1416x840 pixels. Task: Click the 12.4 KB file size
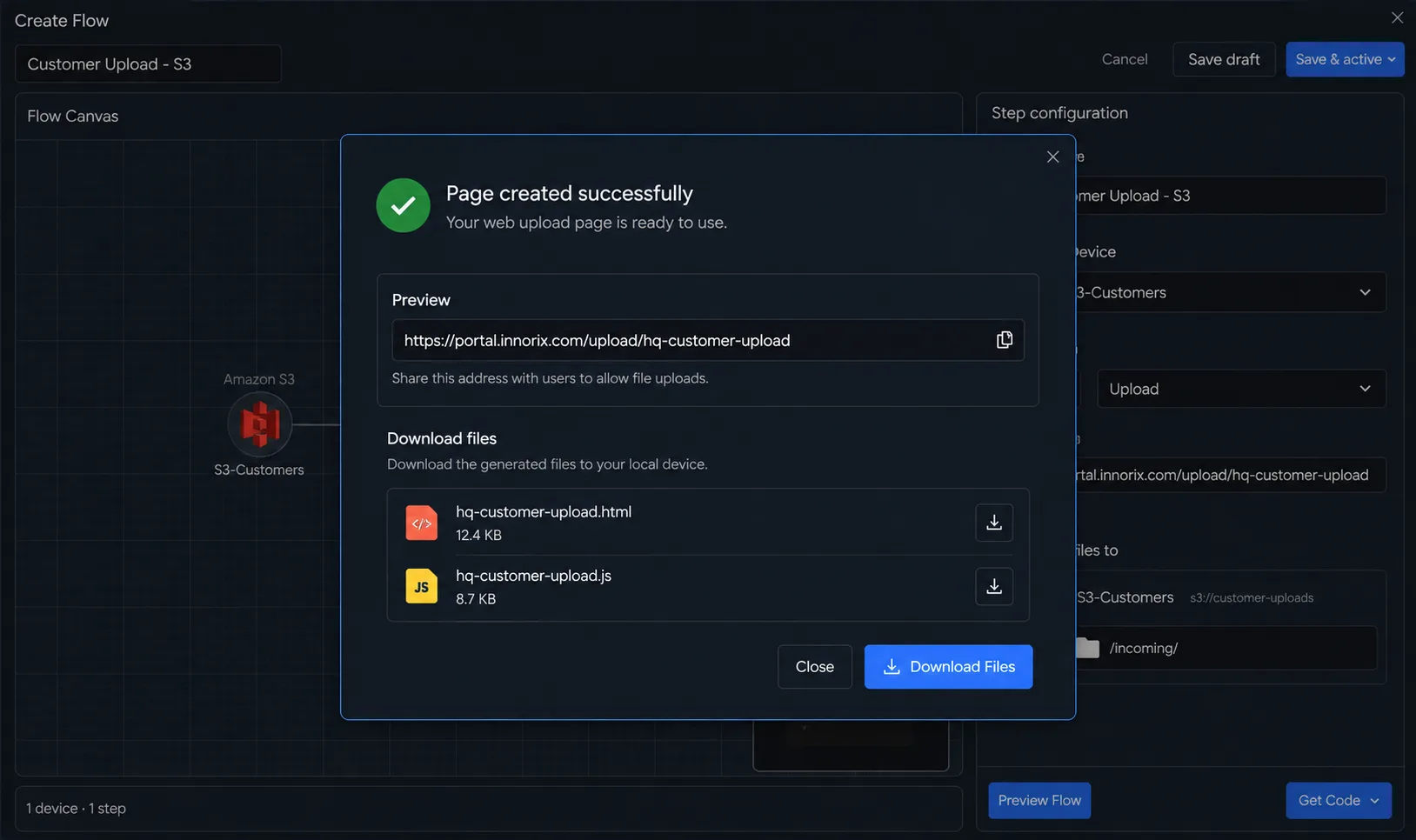478,535
